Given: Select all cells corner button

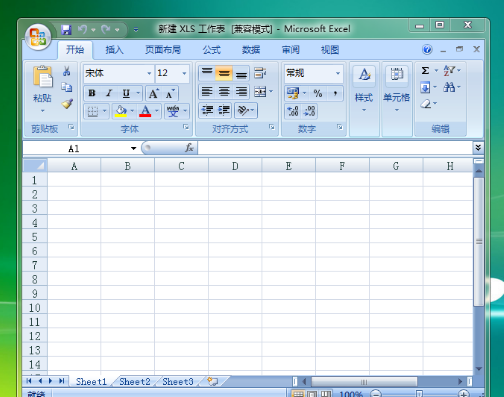Looking at the screenshot, I should [35, 166].
